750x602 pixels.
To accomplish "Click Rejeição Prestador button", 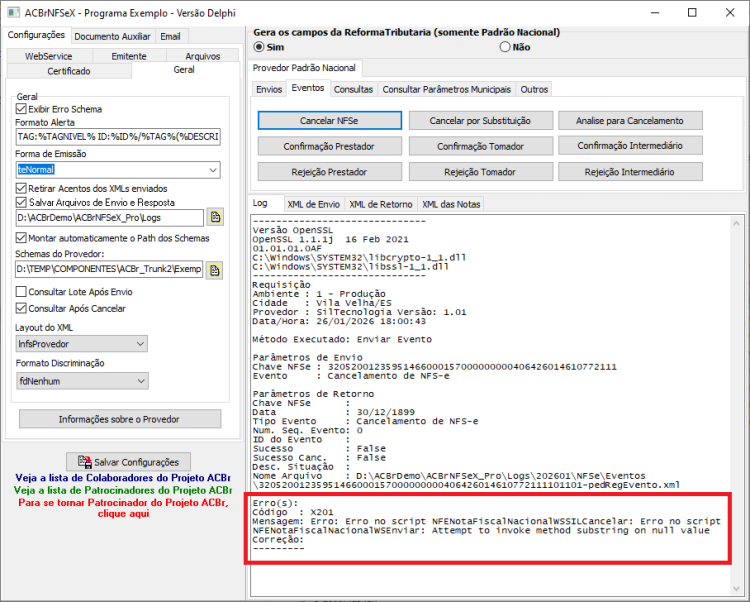I will [330, 172].
